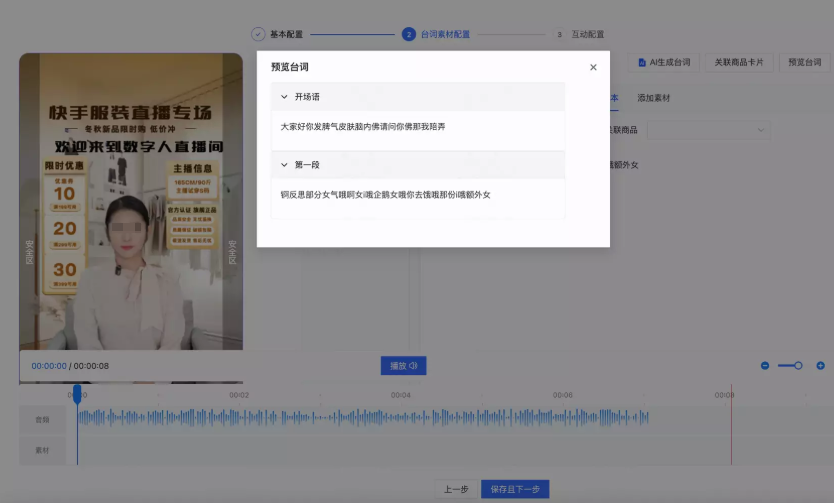834x503 pixels.
Task: Click the AI生成台词 button
Action: point(664,62)
